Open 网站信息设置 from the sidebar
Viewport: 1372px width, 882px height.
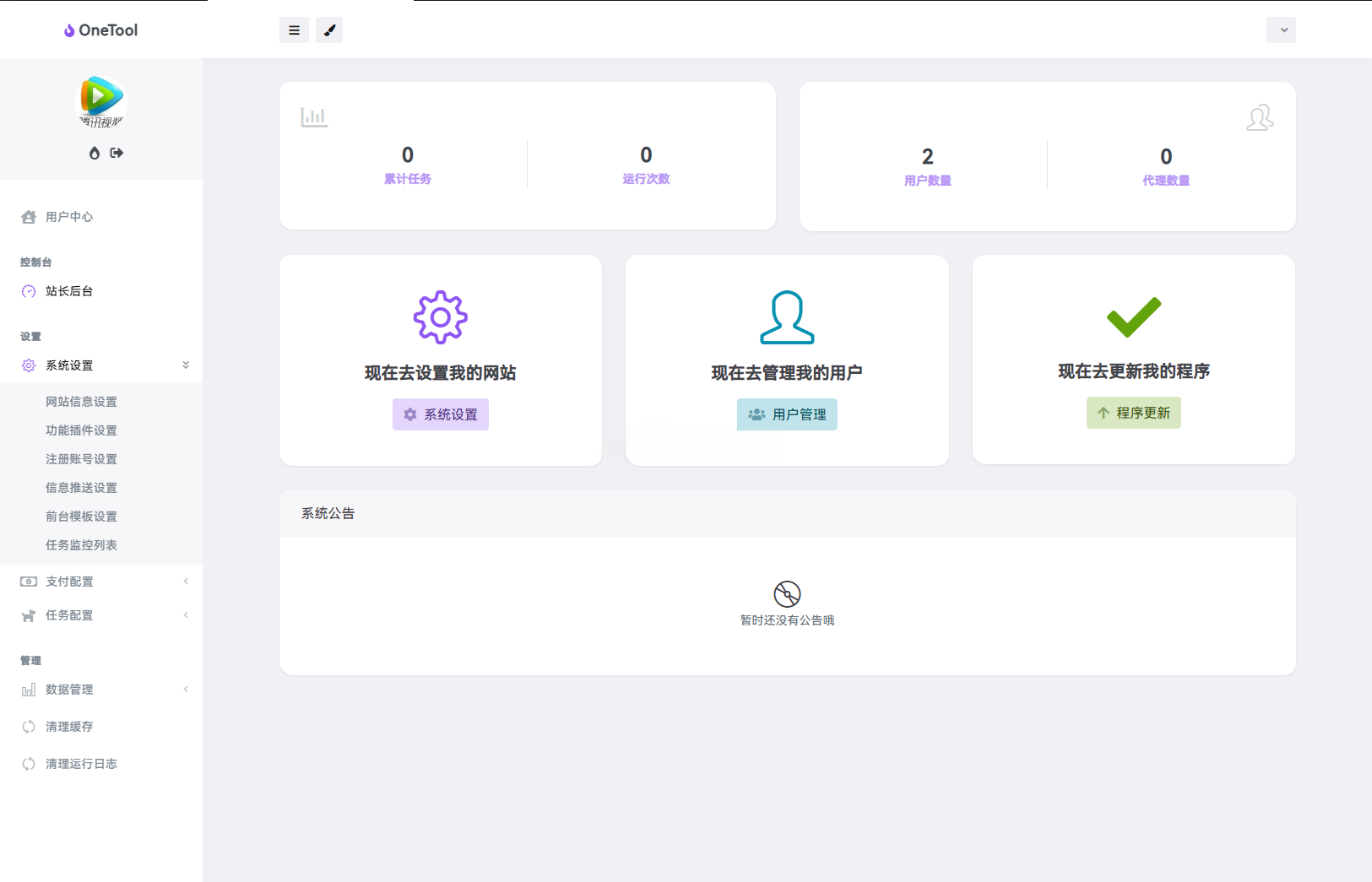click(81, 402)
